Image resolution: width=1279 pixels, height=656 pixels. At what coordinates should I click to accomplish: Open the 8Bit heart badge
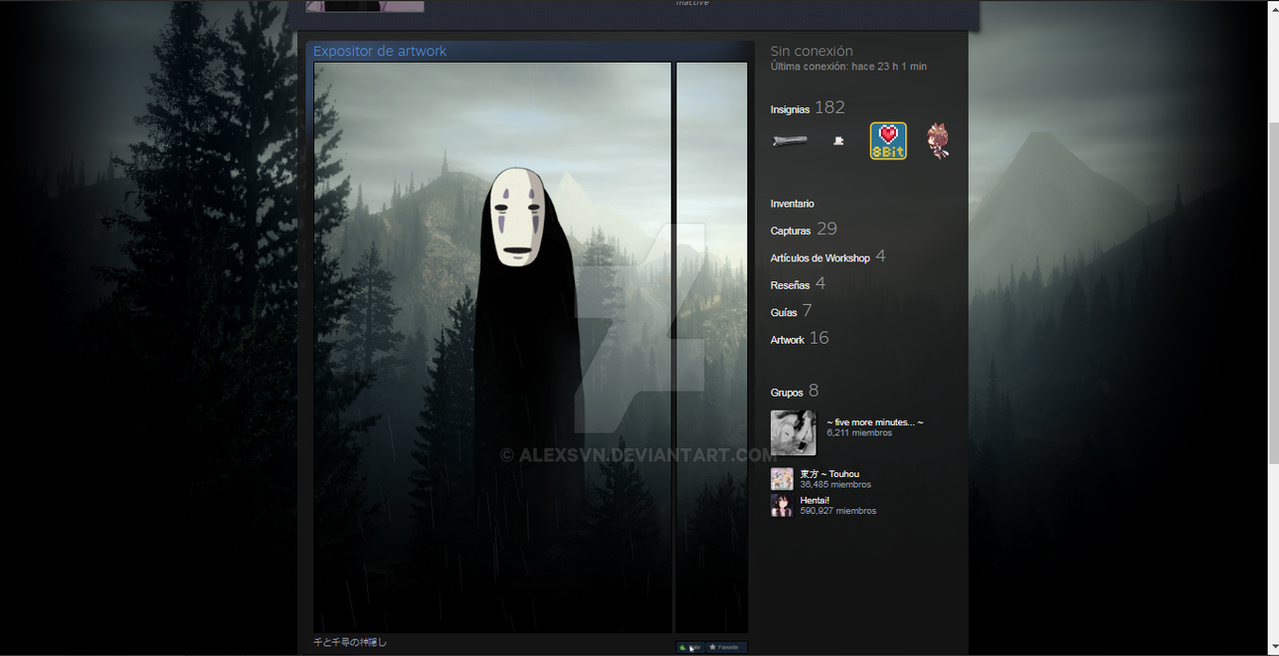point(888,141)
